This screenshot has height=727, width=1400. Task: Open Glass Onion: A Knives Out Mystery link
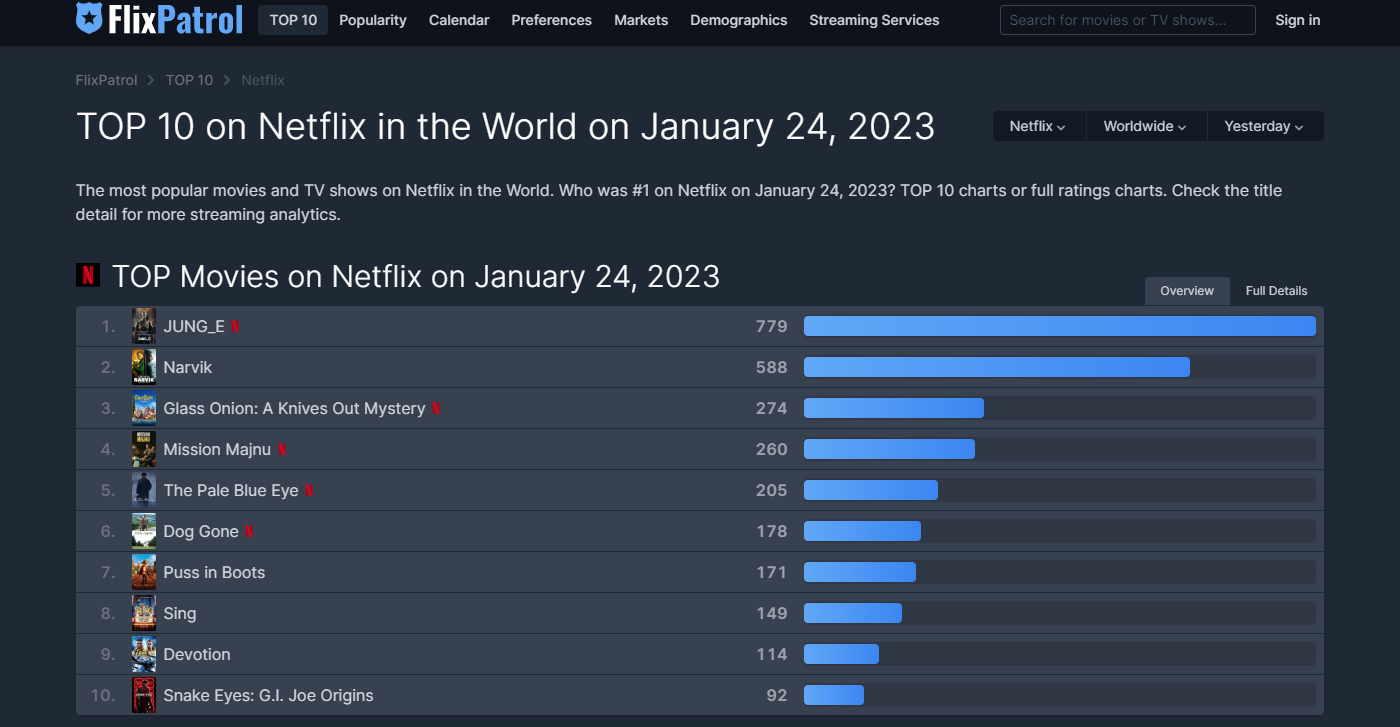(x=294, y=409)
